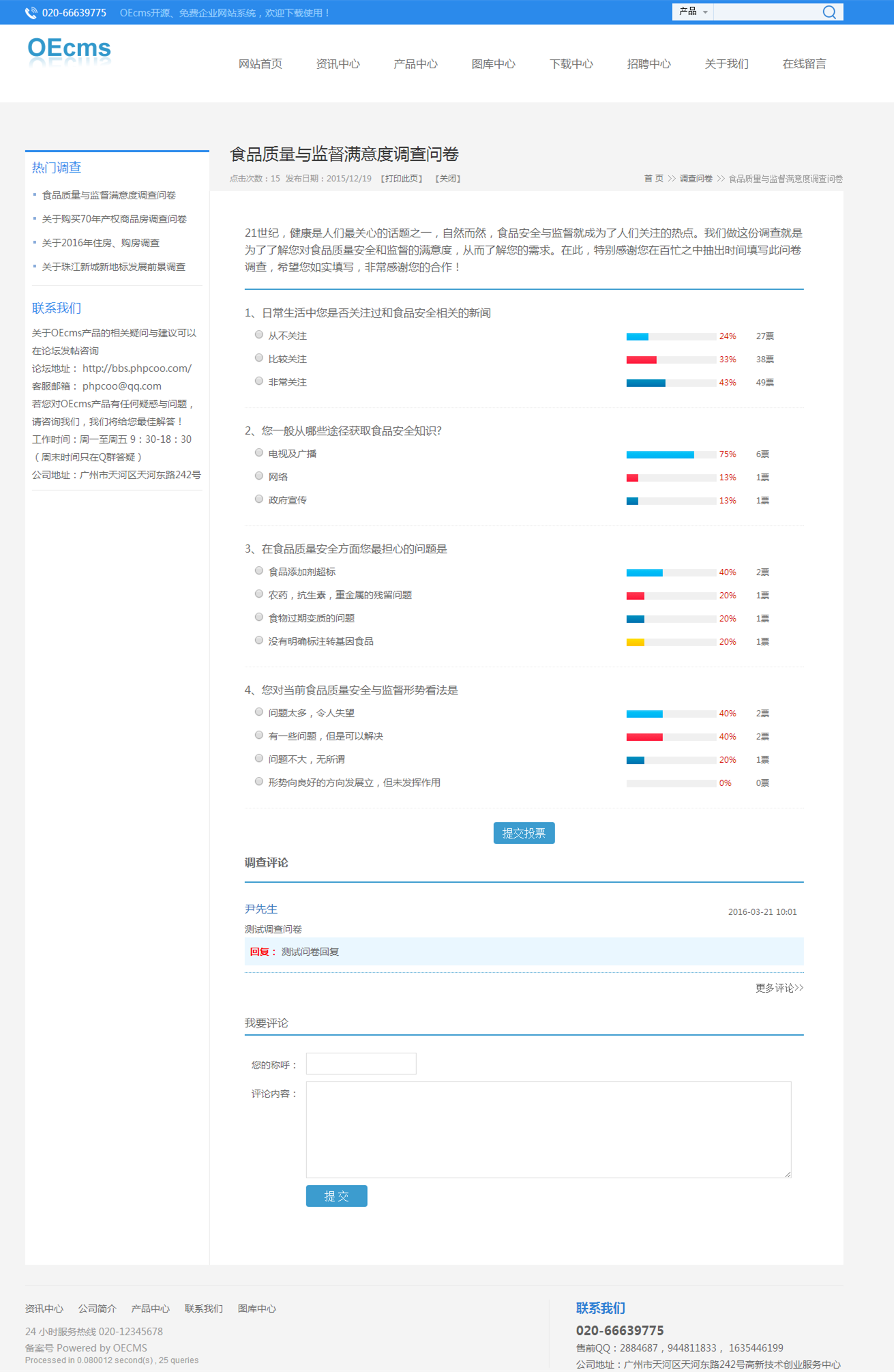Open sidebar survey 关于珠江新城新地标发展前景调查
This screenshot has height=1372, width=894.
point(114,267)
